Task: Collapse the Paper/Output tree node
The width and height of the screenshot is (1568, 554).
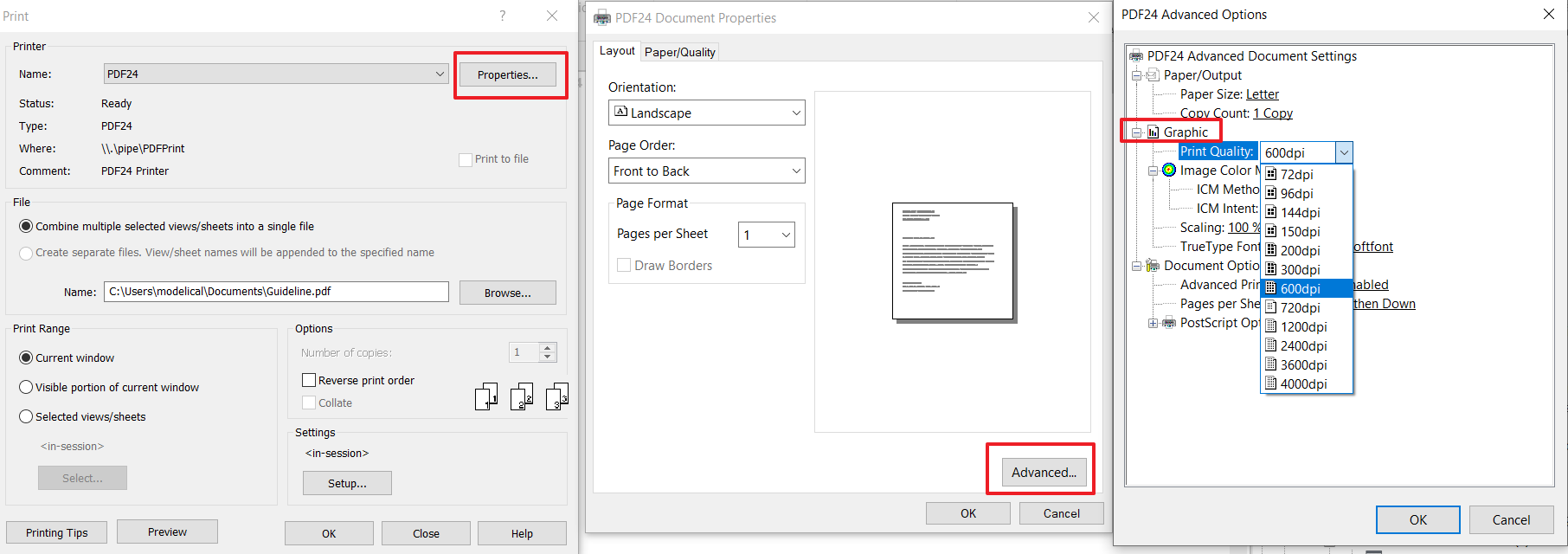Action: [1137, 75]
